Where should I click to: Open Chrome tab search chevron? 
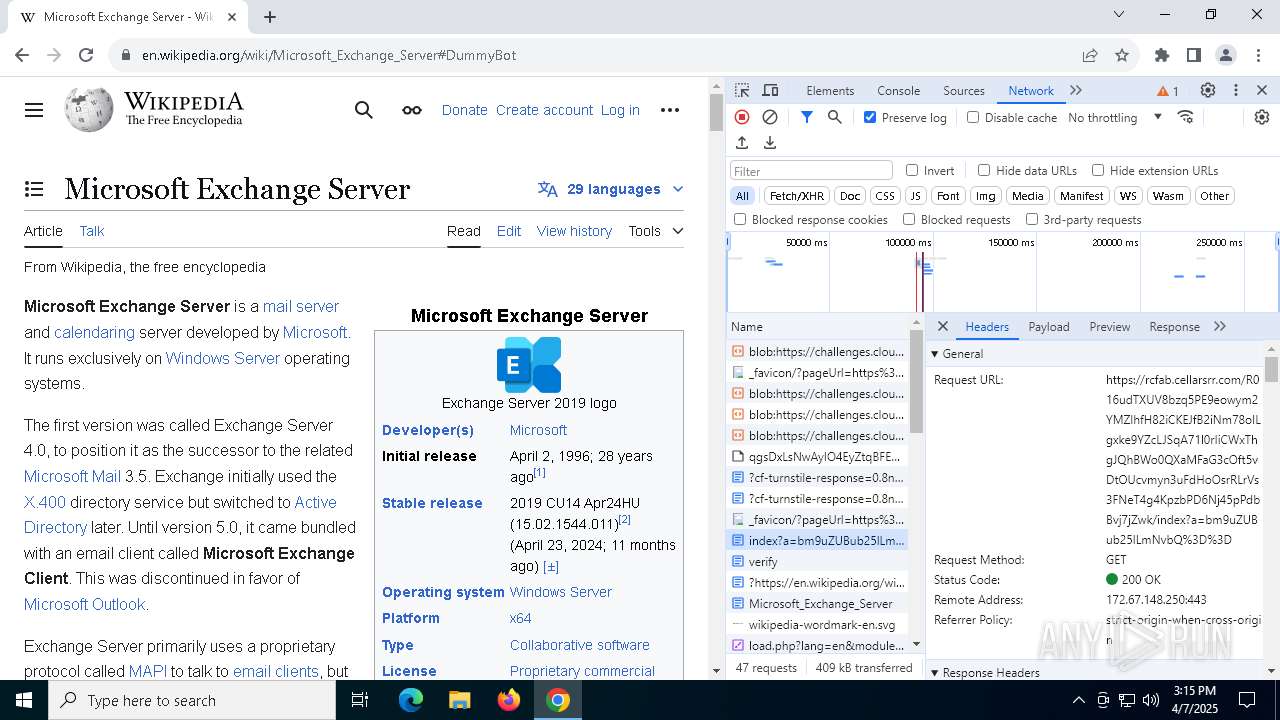(x=1119, y=15)
